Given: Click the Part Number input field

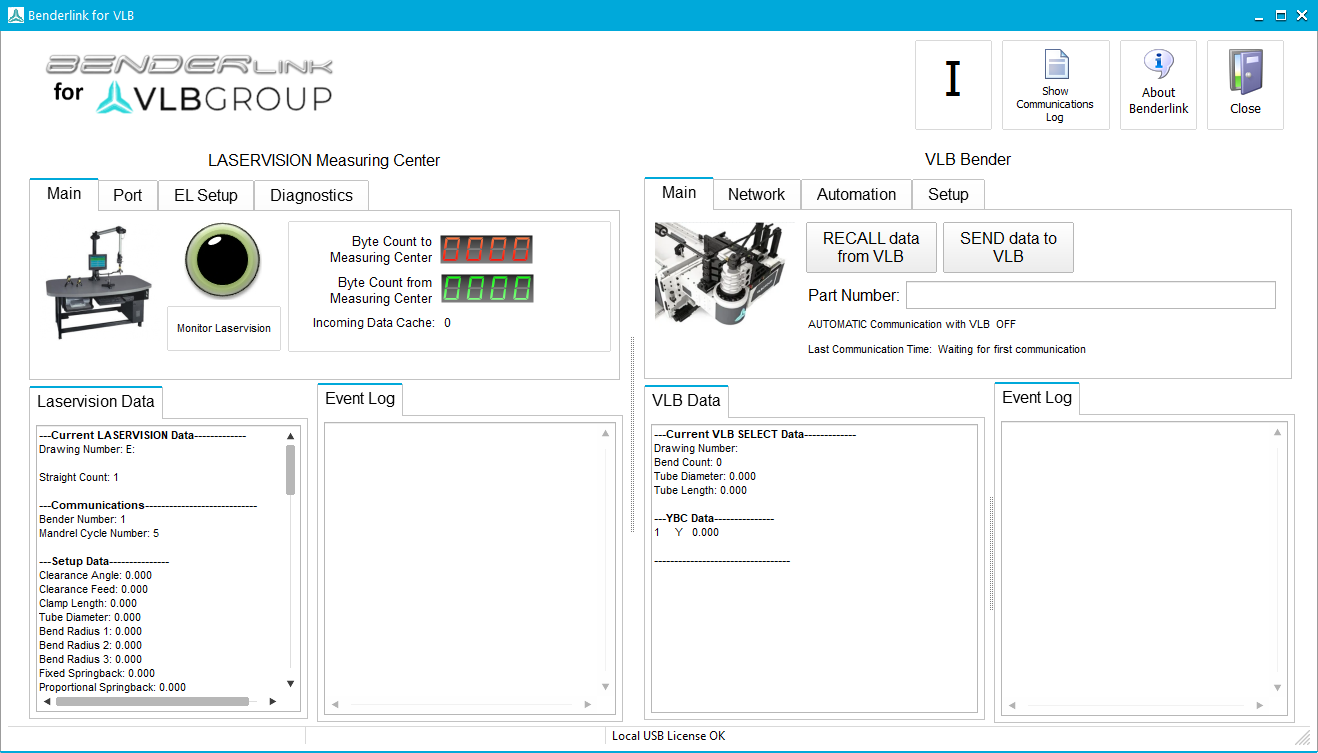Looking at the screenshot, I should [x=1090, y=295].
